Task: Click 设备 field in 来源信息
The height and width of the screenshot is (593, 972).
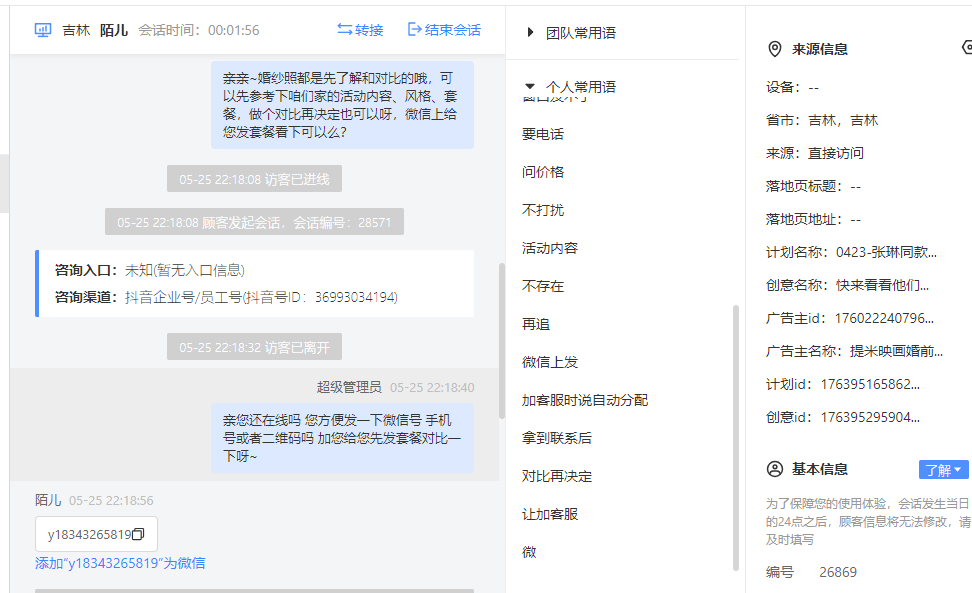Action: pyautogui.click(x=792, y=87)
